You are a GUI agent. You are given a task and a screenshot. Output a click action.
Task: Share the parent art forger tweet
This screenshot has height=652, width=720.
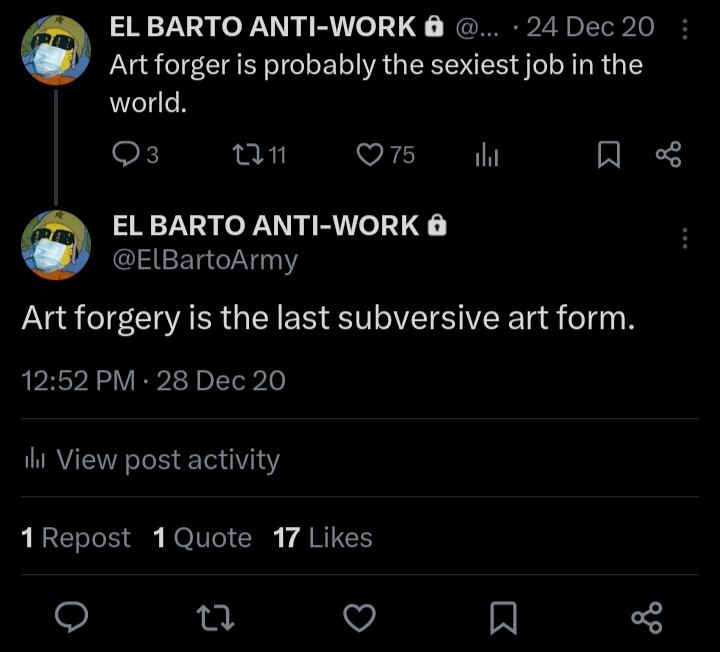[668, 154]
